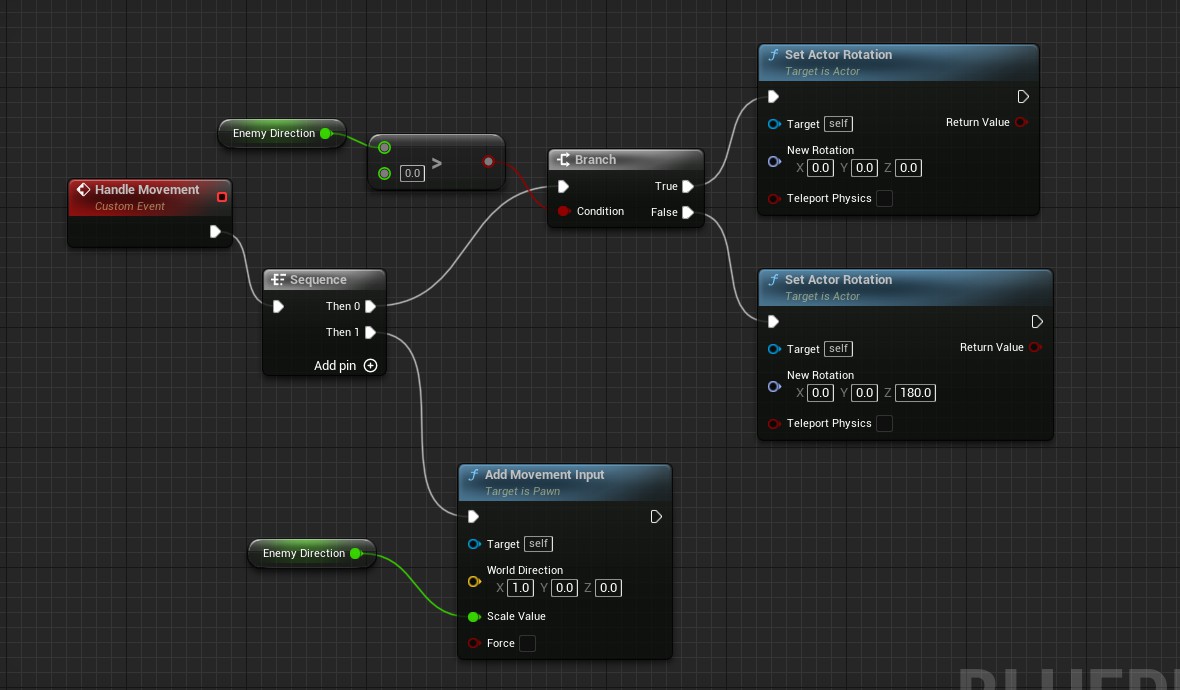Screen dimensions: 1180x690
Task: Select the Add Movement Input node header
Action: pos(545,475)
